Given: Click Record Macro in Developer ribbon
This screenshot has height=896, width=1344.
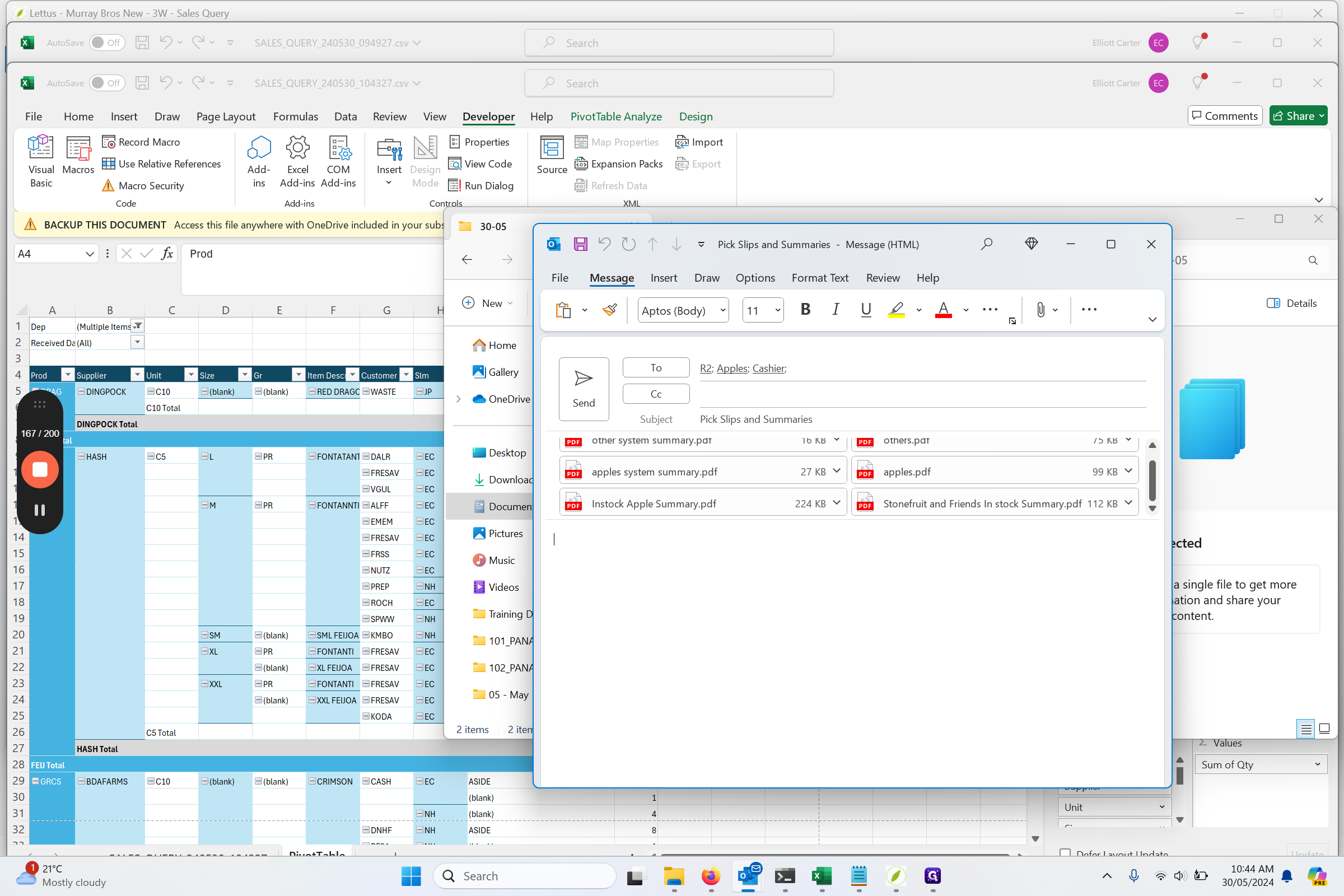Looking at the screenshot, I should click(x=141, y=142).
